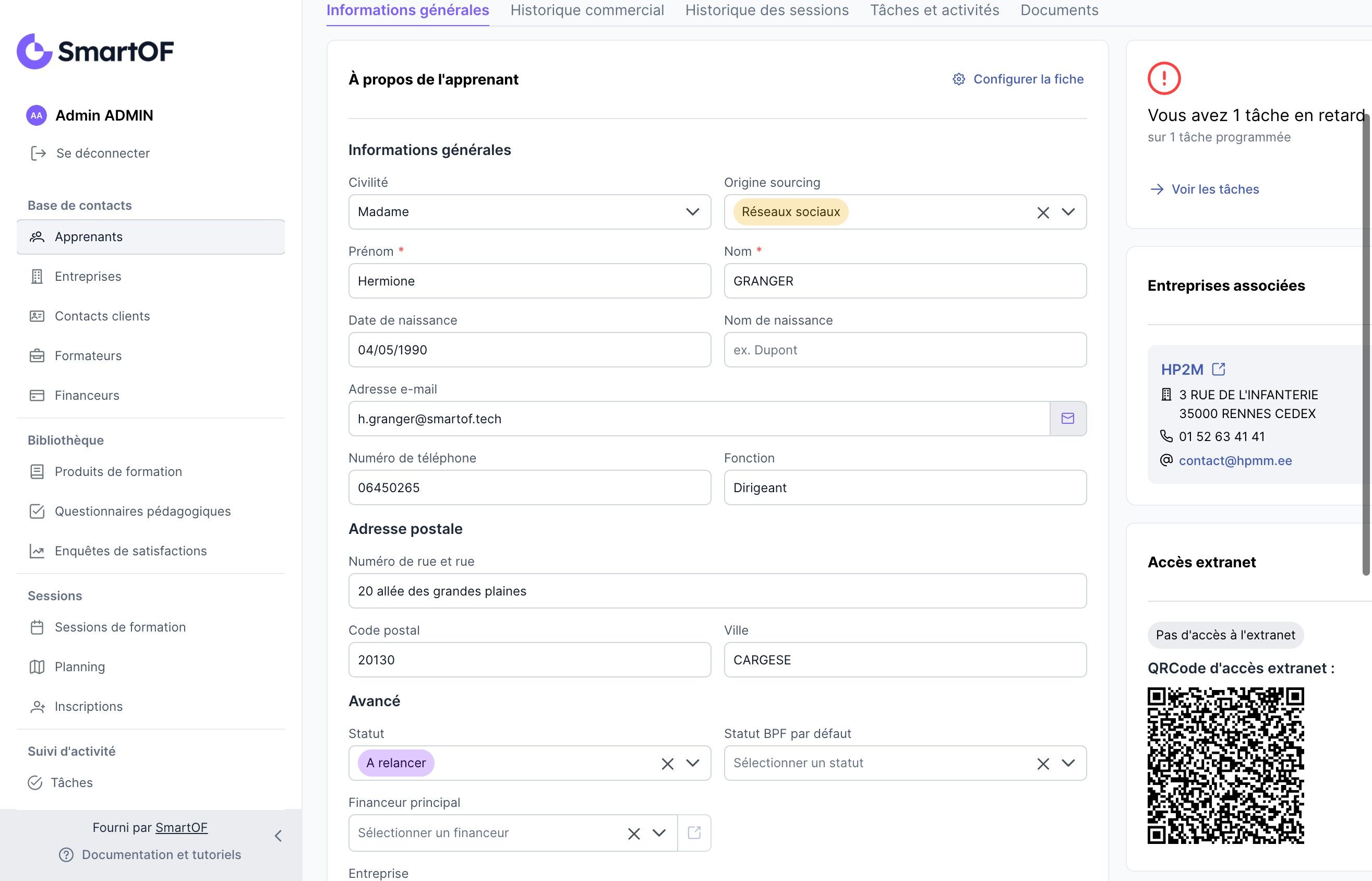Switch to Historique commercial tab
This screenshot has width=1372, height=881.
(x=587, y=10)
